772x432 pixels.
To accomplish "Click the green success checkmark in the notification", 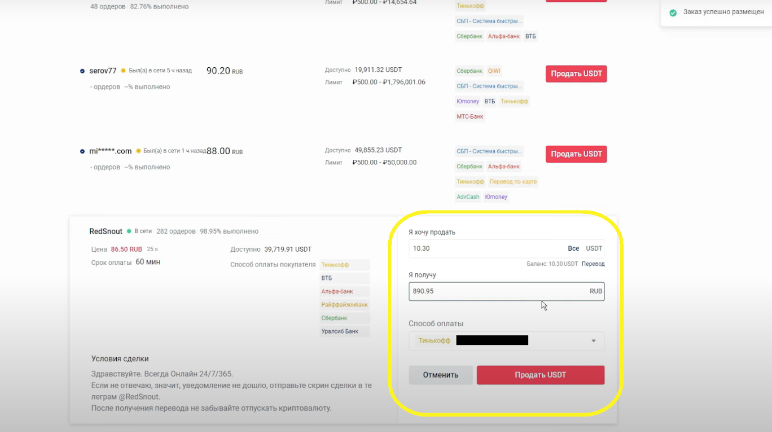I will [673, 13].
